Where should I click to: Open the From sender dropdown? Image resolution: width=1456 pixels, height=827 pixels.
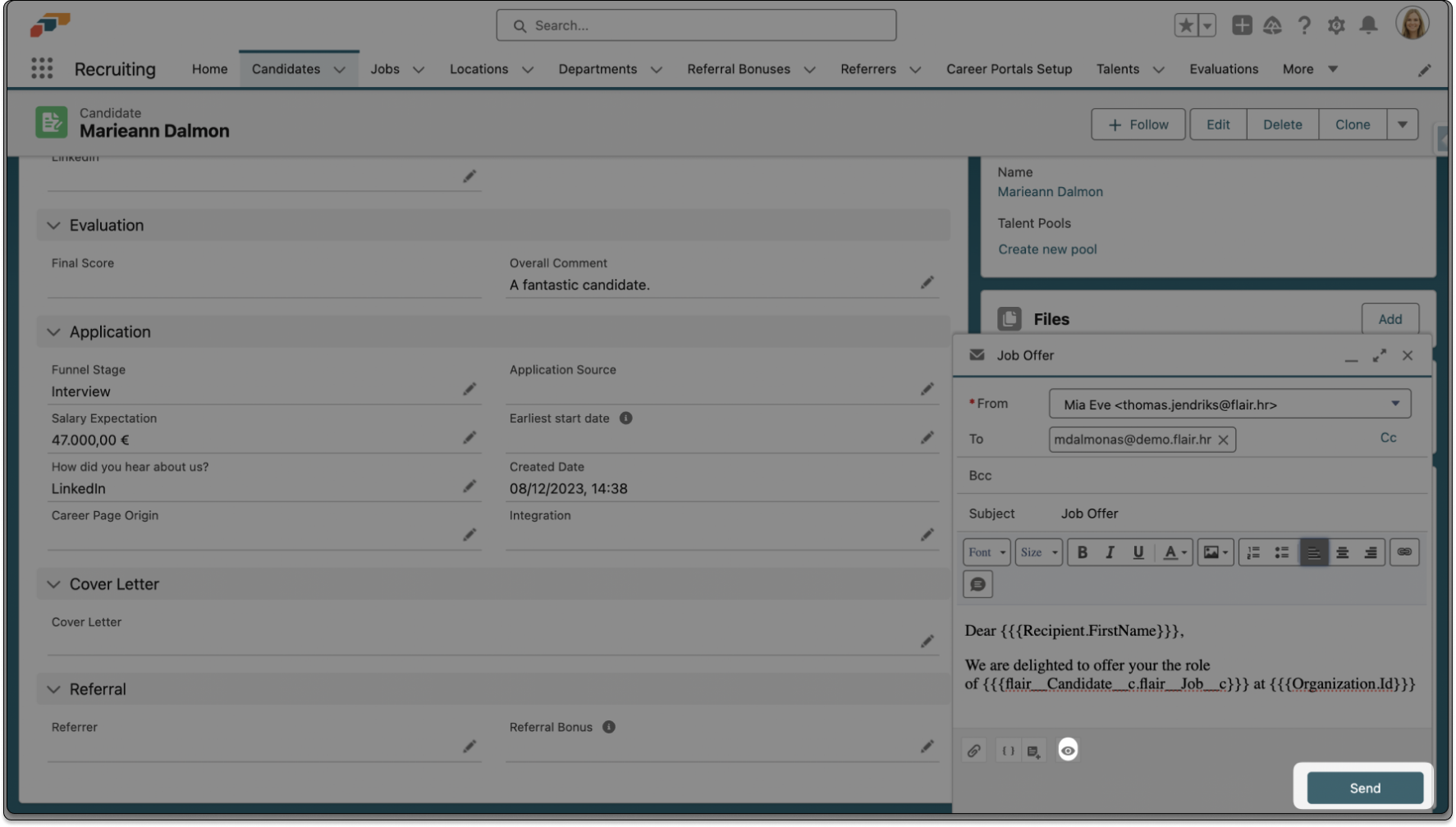point(1229,404)
